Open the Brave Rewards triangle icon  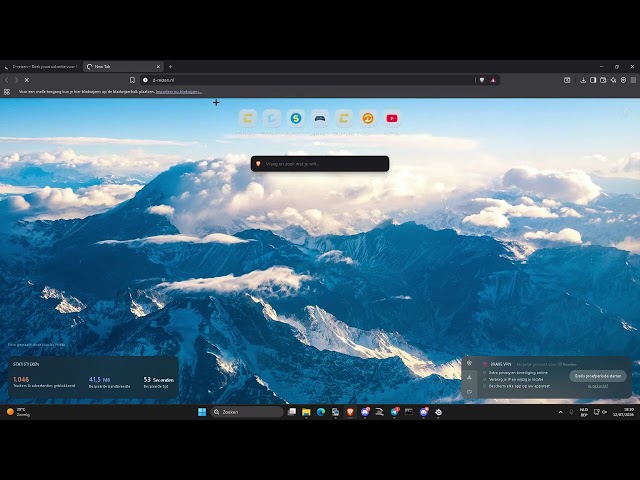tap(493, 80)
